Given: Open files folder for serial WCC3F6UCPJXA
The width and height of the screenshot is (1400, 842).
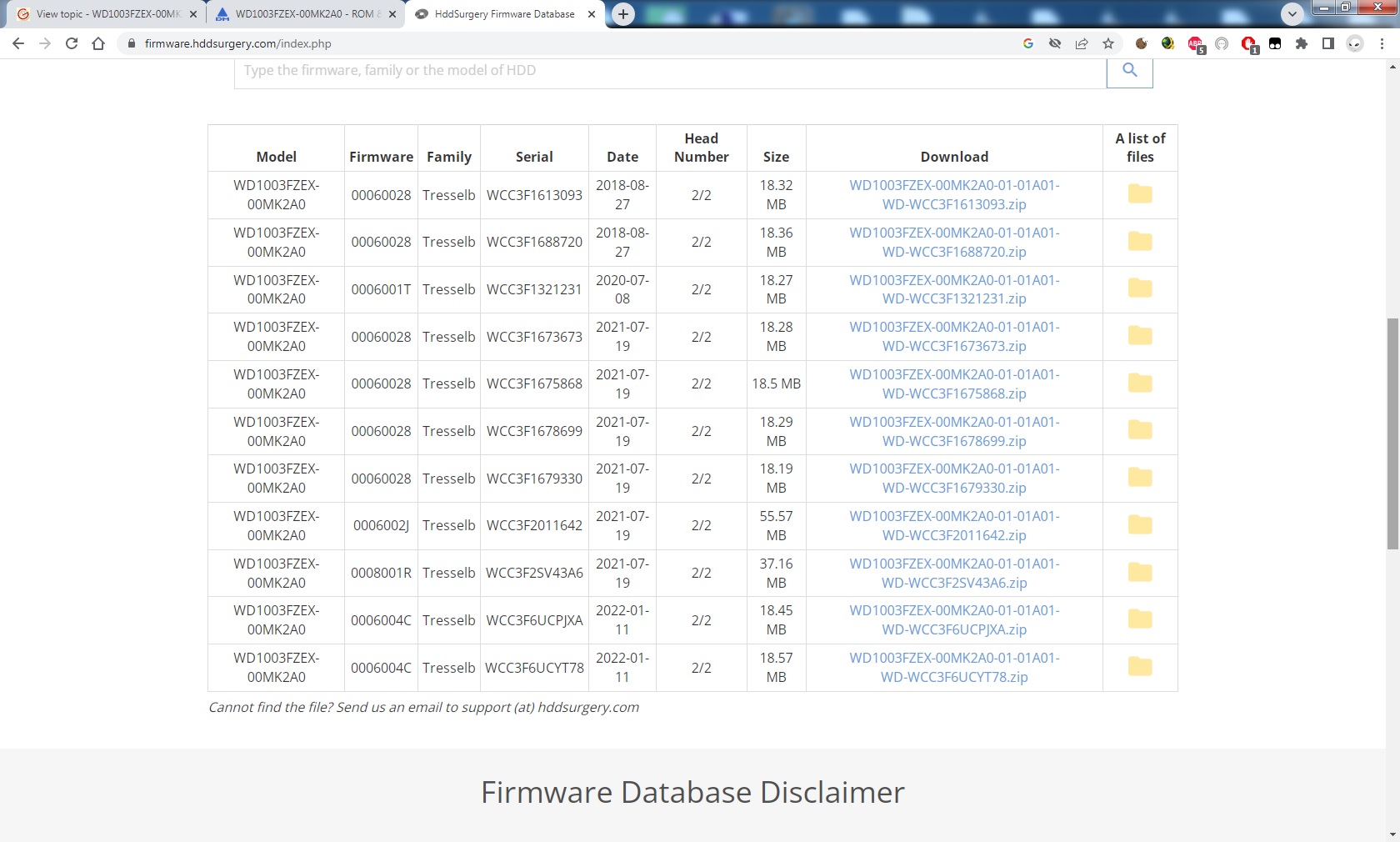Looking at the screenshot, I should pos(1140,619).
